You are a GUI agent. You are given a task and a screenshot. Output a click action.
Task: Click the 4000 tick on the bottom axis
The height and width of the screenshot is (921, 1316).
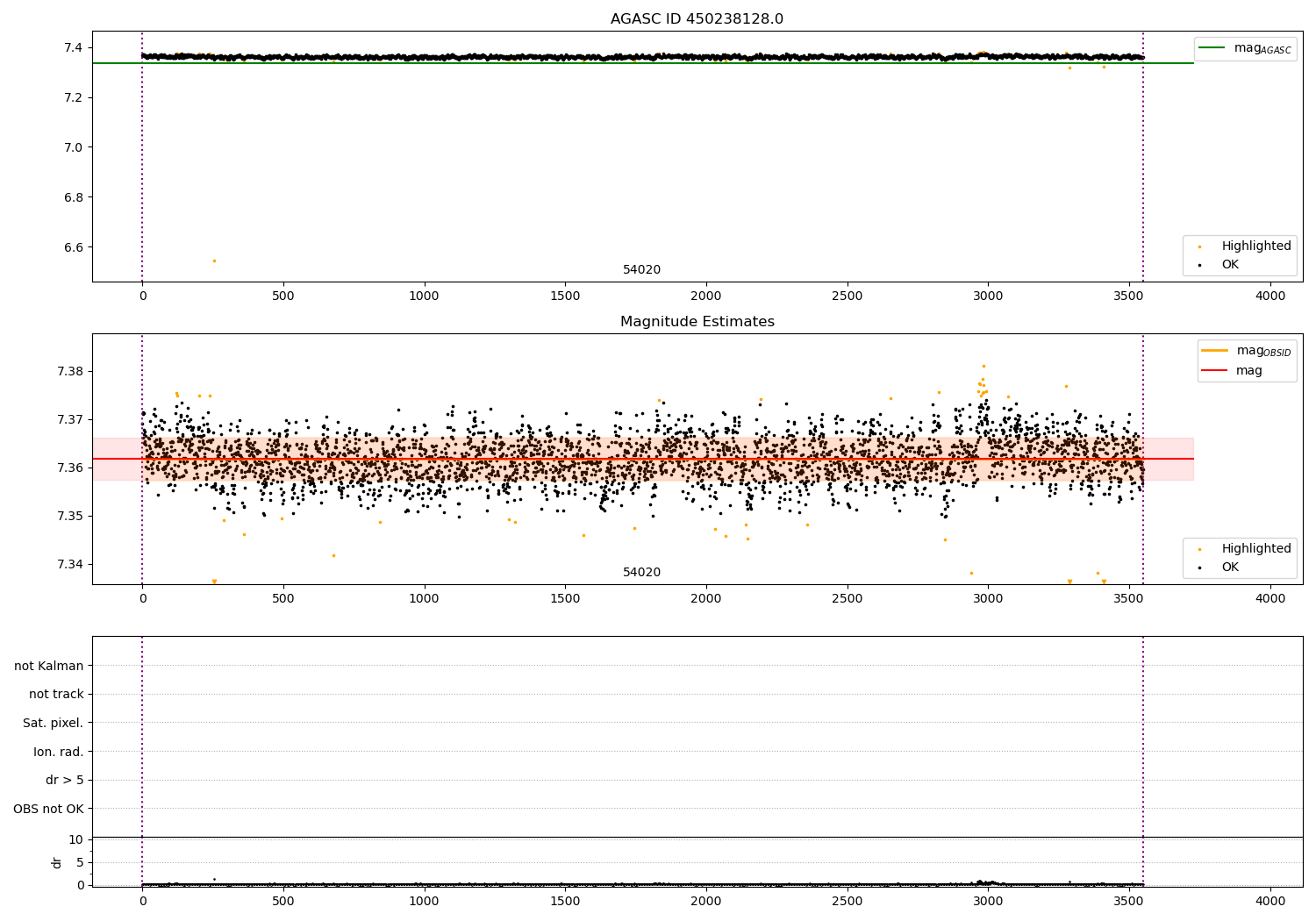point(1270,900)
